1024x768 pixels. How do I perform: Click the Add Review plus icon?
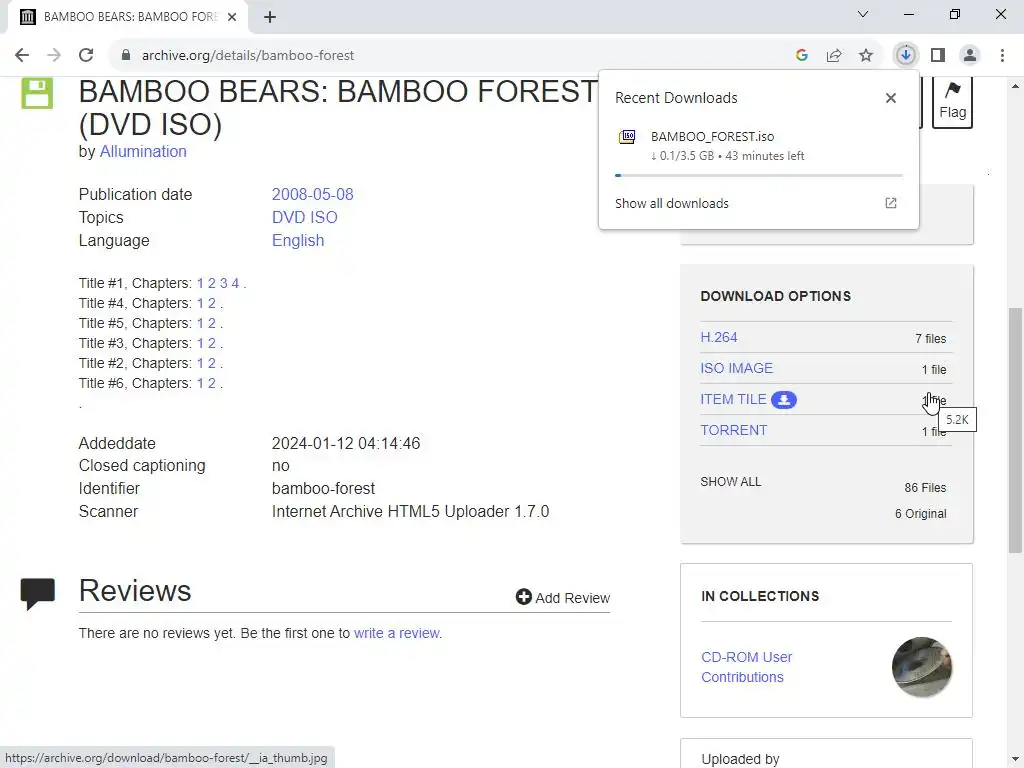(524, 597)
